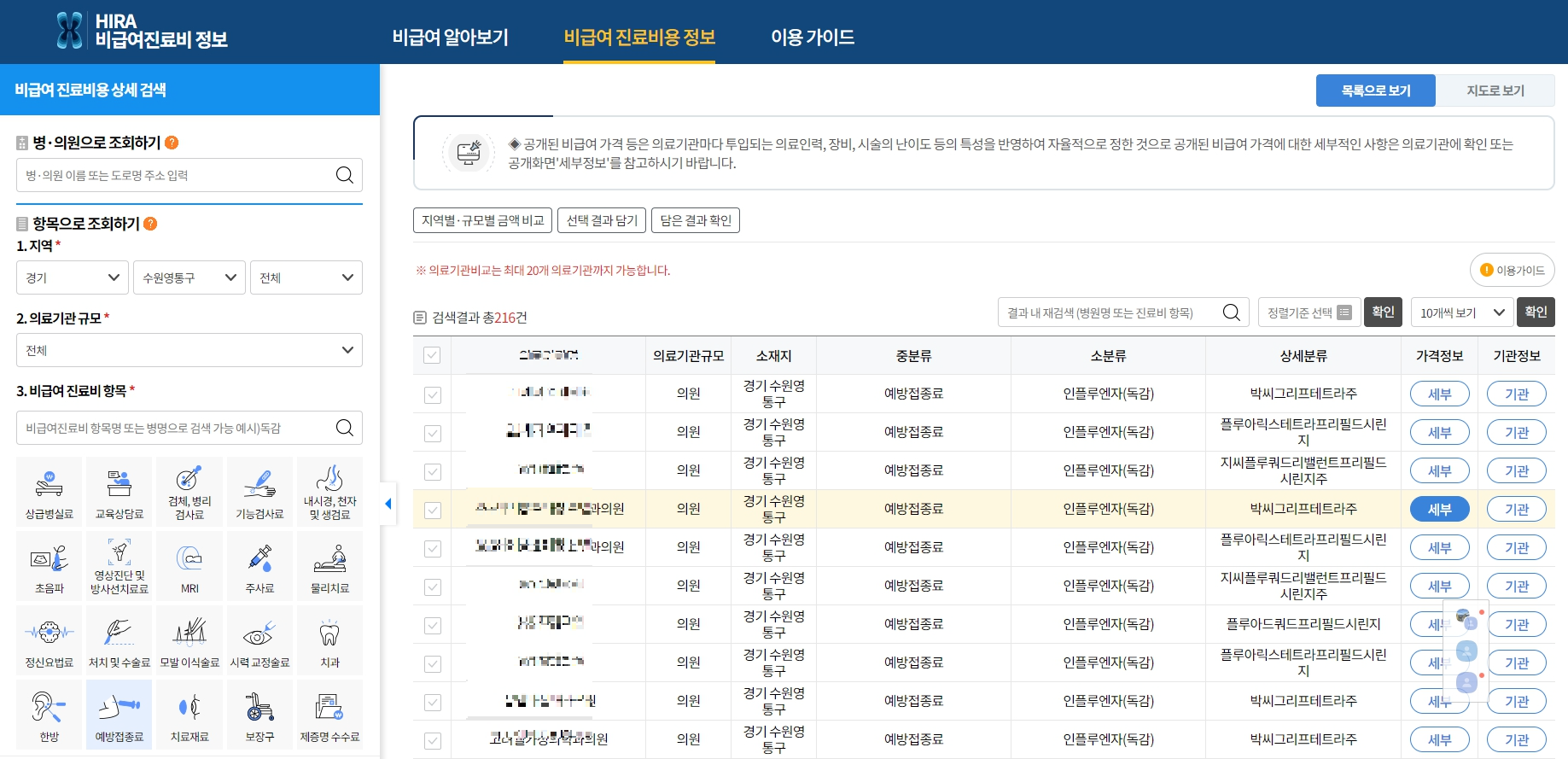Viewport: 1568px width, 759px height.
Task: Pick the 내시경, 천자 및 생검료 icon
Action: [330, 491]
